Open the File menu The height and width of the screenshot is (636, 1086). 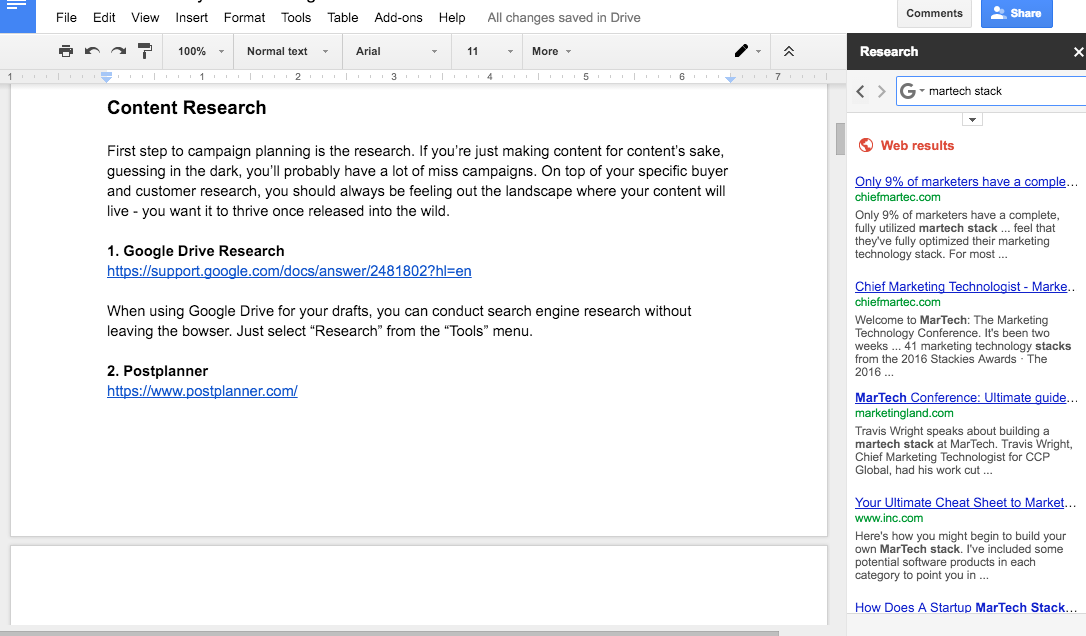tap(66, 17)
